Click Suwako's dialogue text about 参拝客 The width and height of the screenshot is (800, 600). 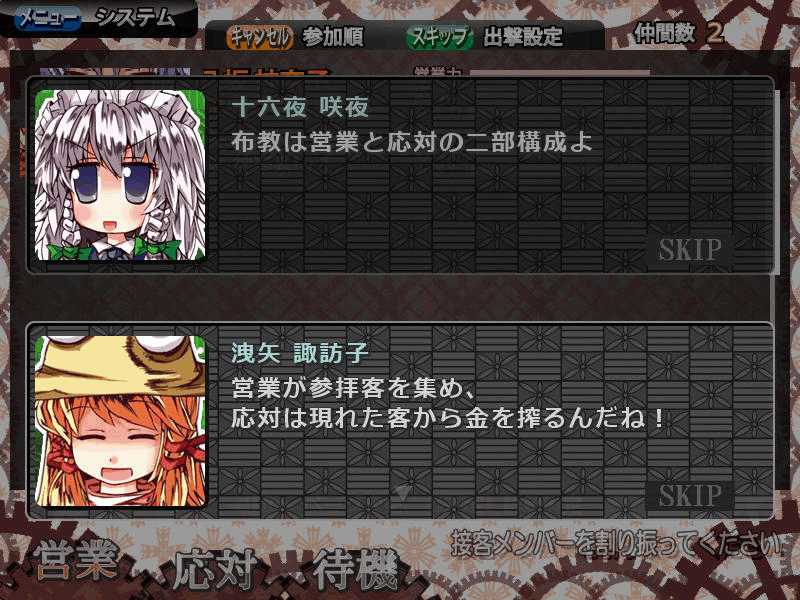pyautogui.click(x=447, y=403)
